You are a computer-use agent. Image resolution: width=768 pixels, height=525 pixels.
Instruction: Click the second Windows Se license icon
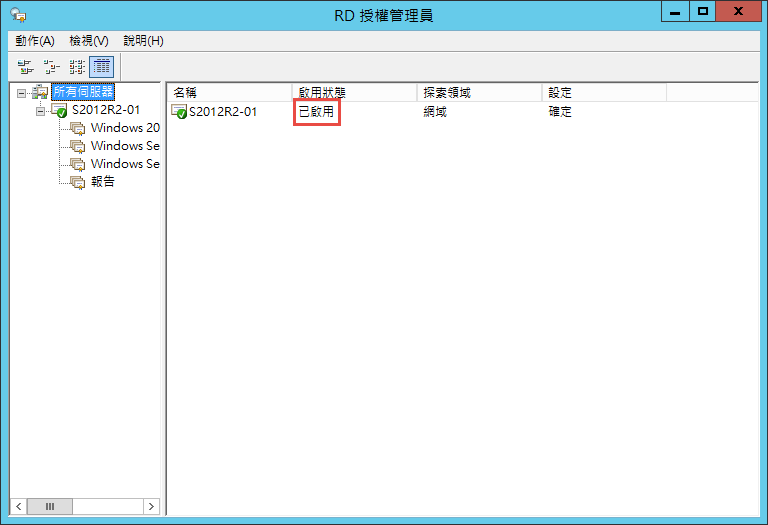tap(77, 164)
